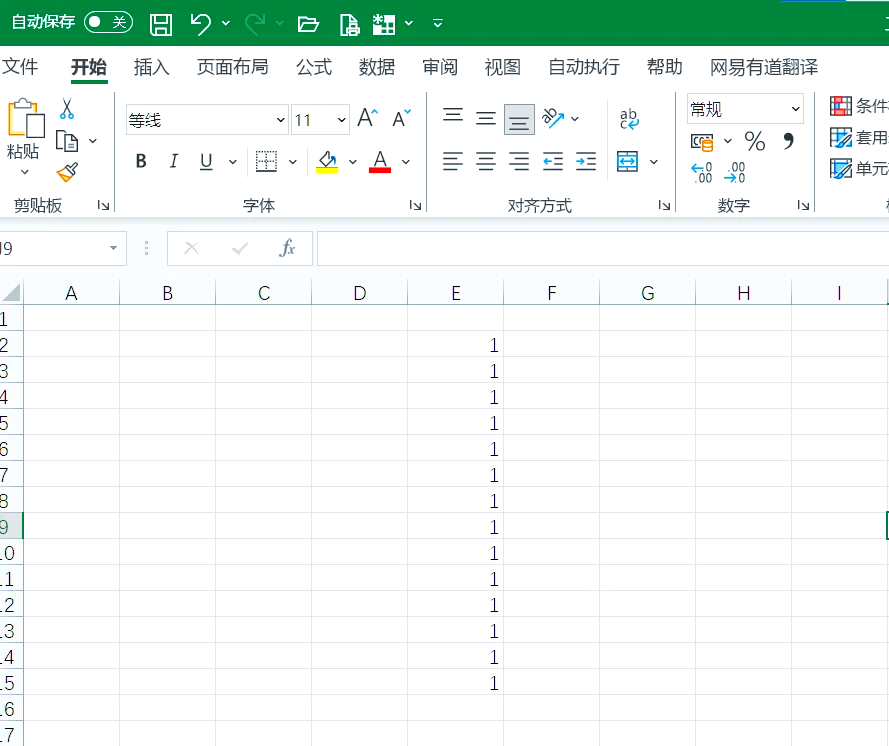Click the Copy icon
Image resolution: width=889 pixels, height=746 pixels.
click(x=67, y=141)
